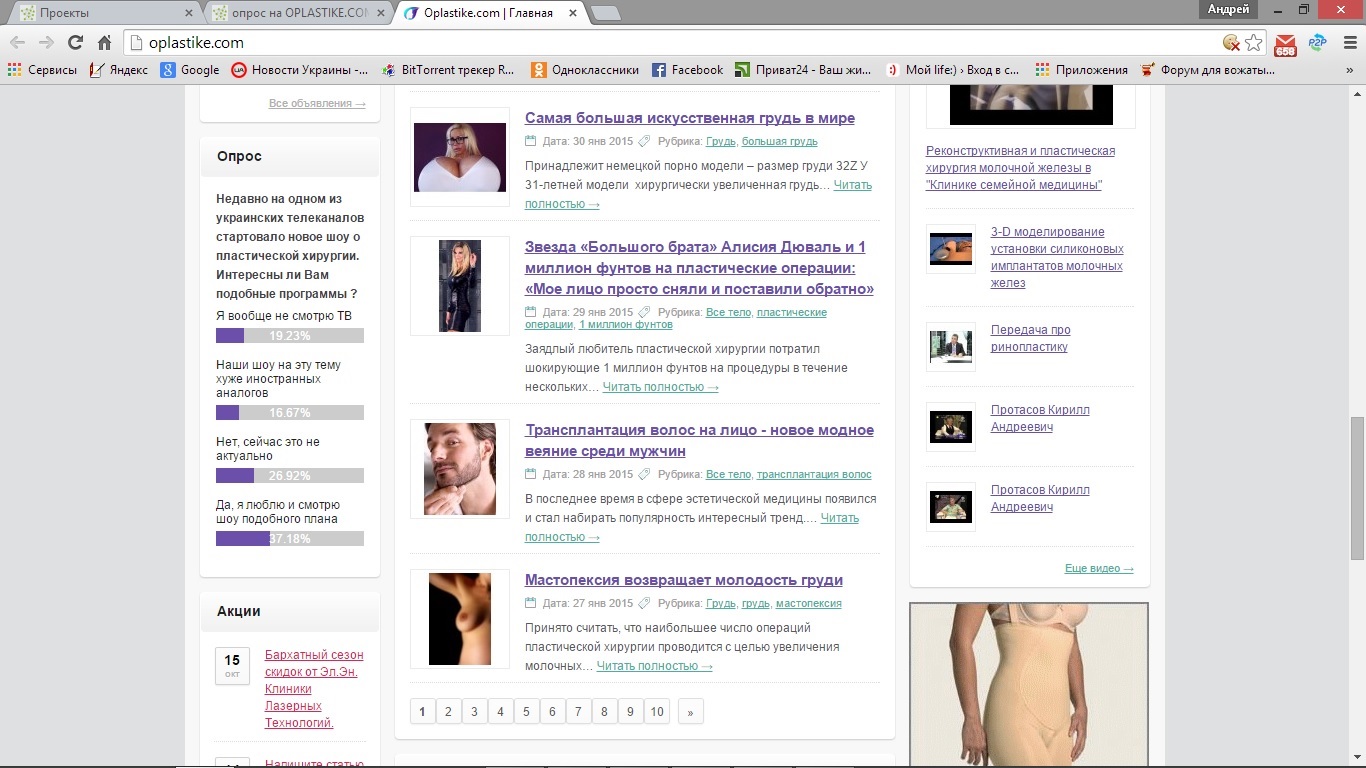Click the blocked cookies icon in address bar
The height and width of the screenshot is (768, 1366).
pos(1231,43)
